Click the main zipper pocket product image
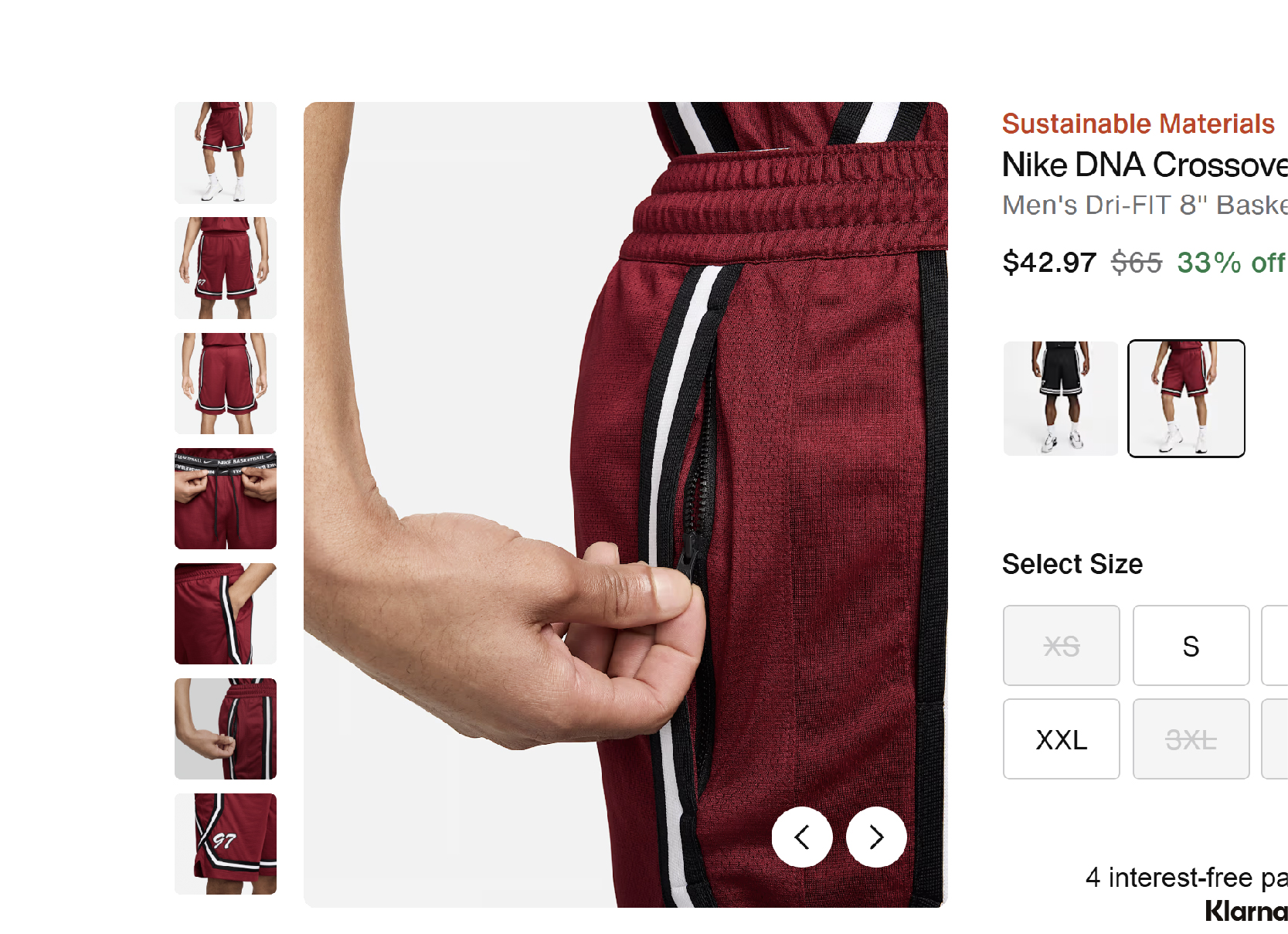This screenshot has height=934, width=1288. click(626, 504)
